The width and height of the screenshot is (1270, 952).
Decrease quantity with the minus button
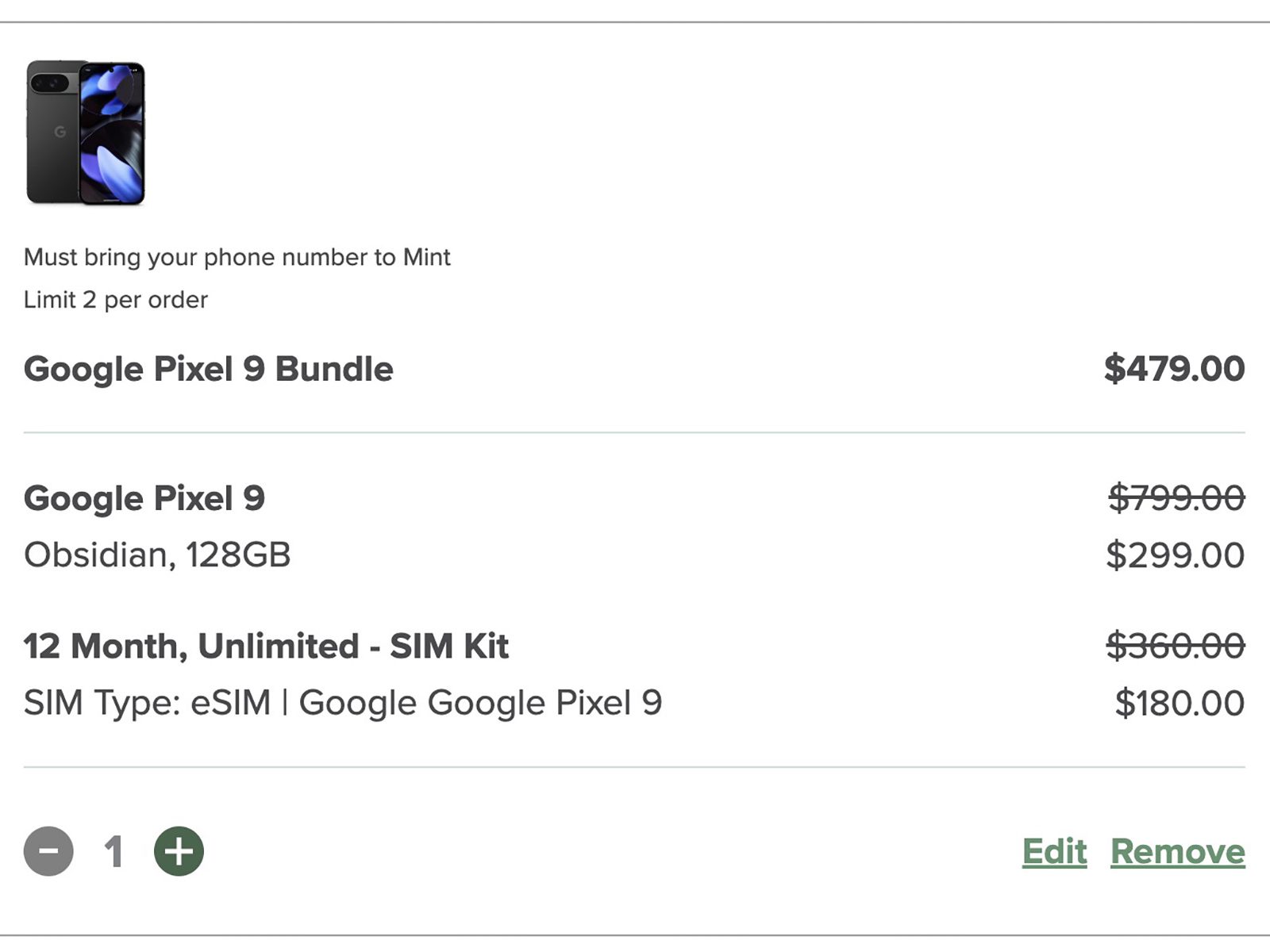coord(48,851)
